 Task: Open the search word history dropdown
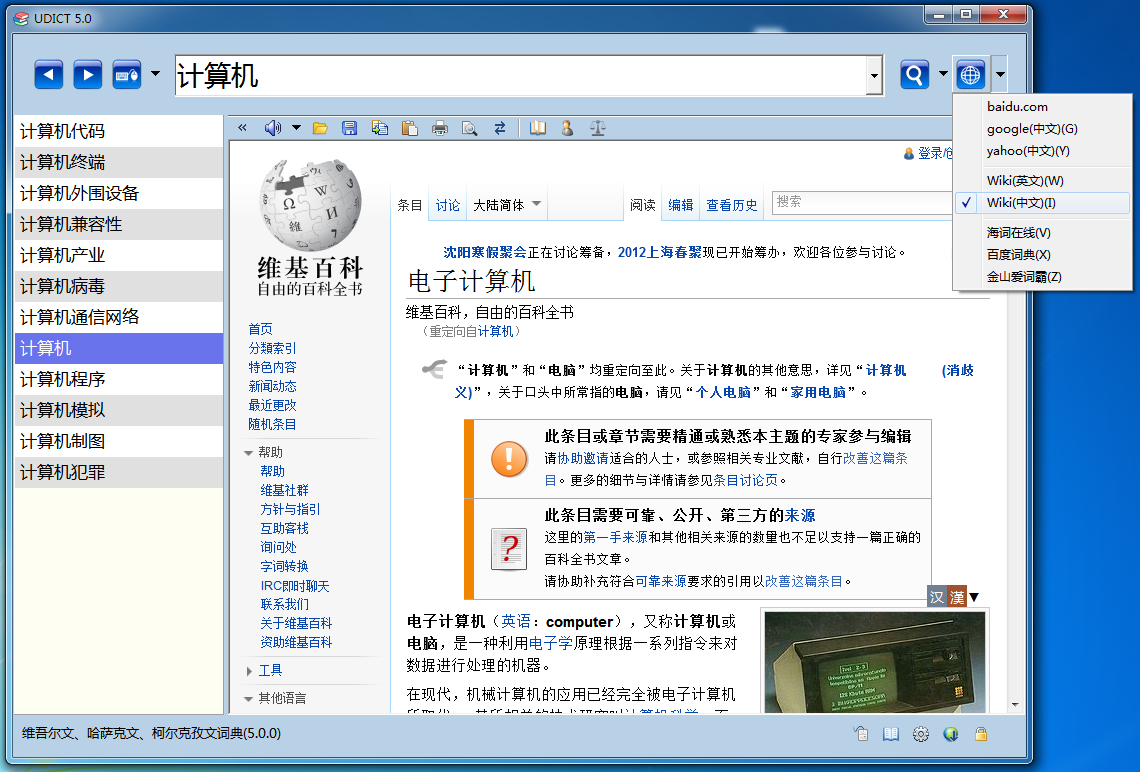[x=875, y=76]
